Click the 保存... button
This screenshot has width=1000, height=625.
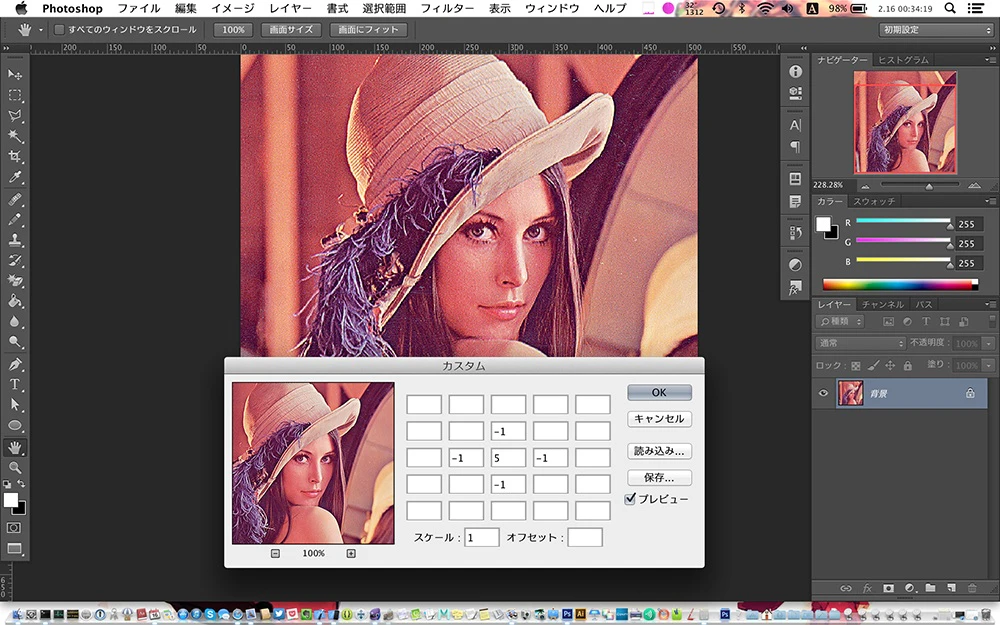(x=659, y=478)
